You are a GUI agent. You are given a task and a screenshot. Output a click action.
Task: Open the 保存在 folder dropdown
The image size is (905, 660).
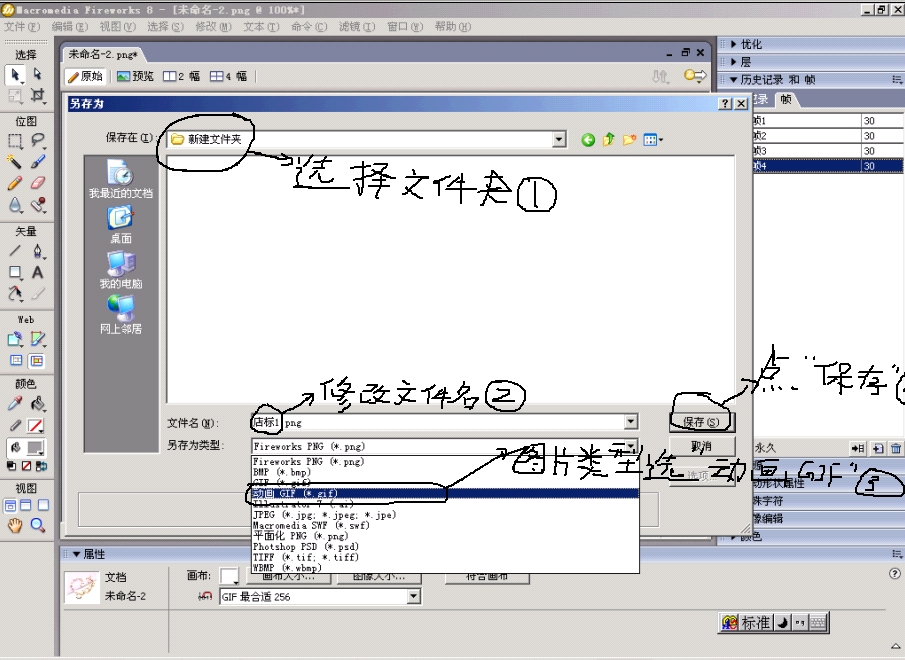click(x=559, y=140)
